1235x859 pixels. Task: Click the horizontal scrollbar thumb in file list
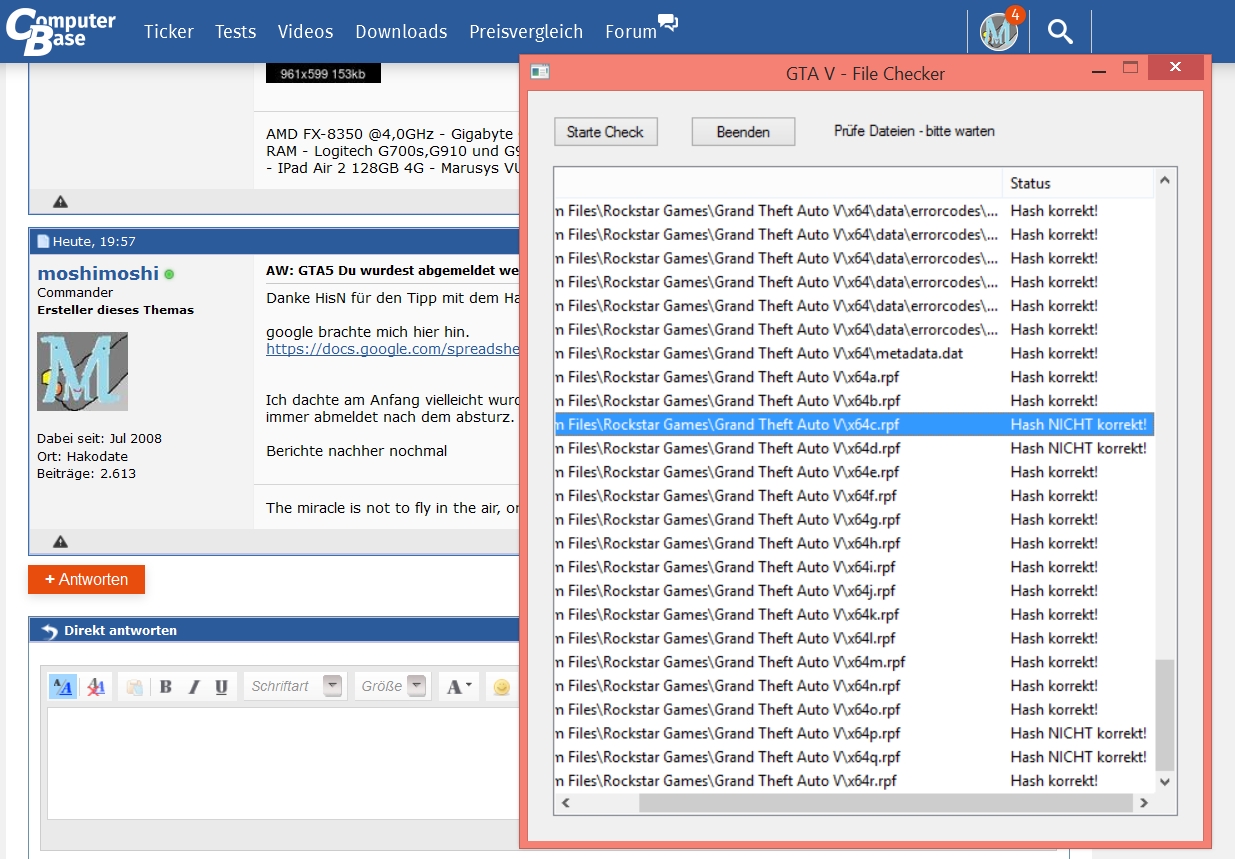click(x=885, y=803)
